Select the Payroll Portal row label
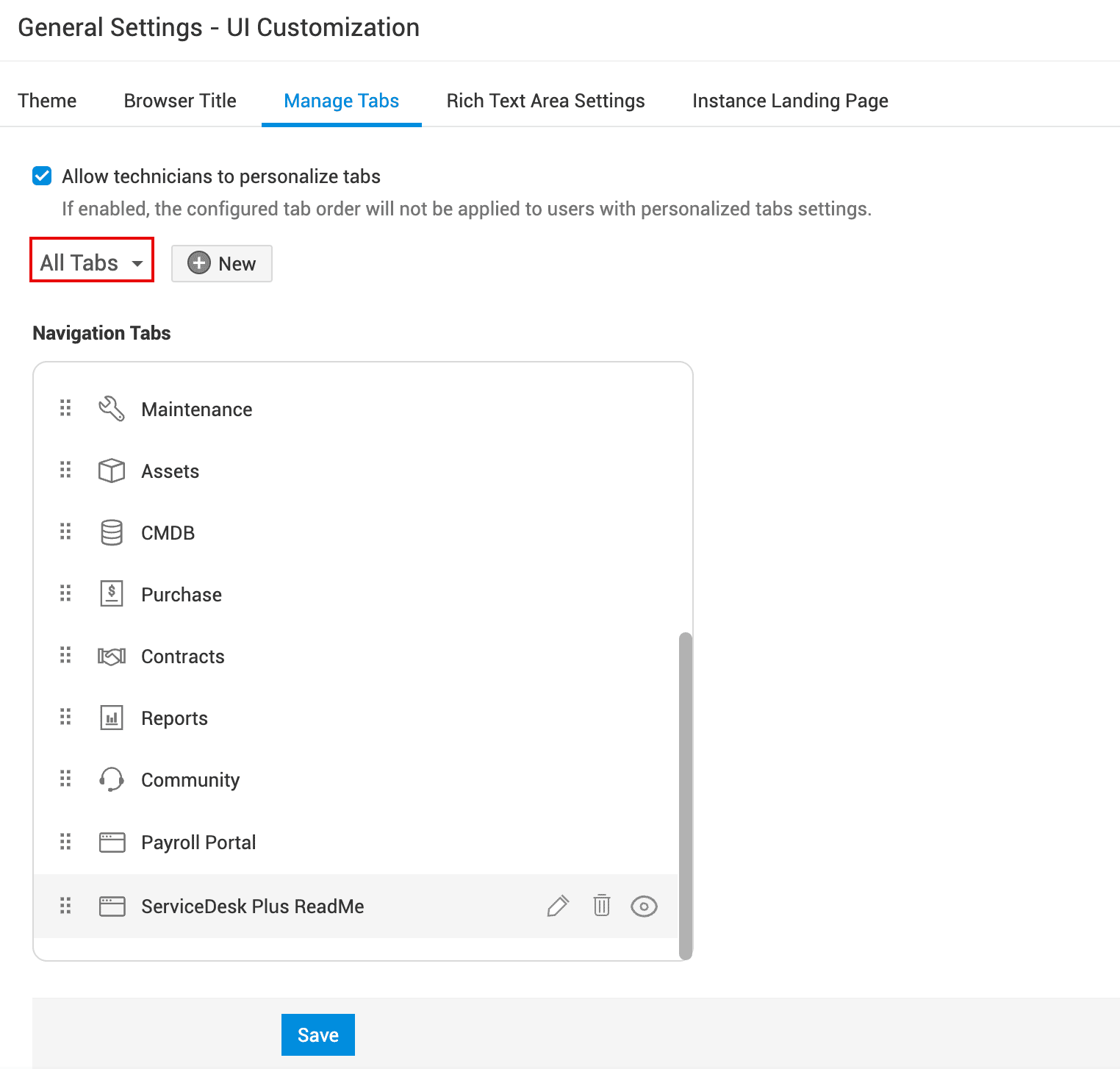The image size is (1120, 1069). coord(198,843)
